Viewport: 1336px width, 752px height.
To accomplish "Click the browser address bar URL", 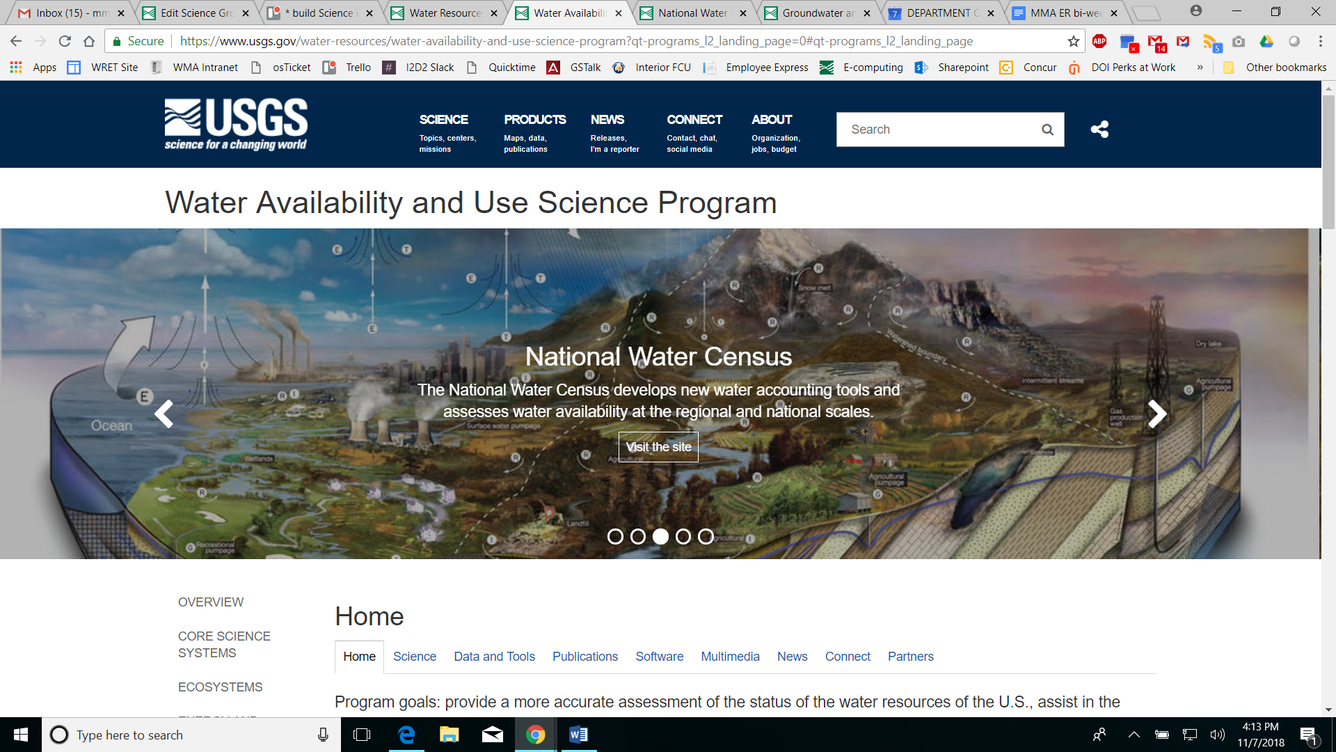I will [576, 41].
